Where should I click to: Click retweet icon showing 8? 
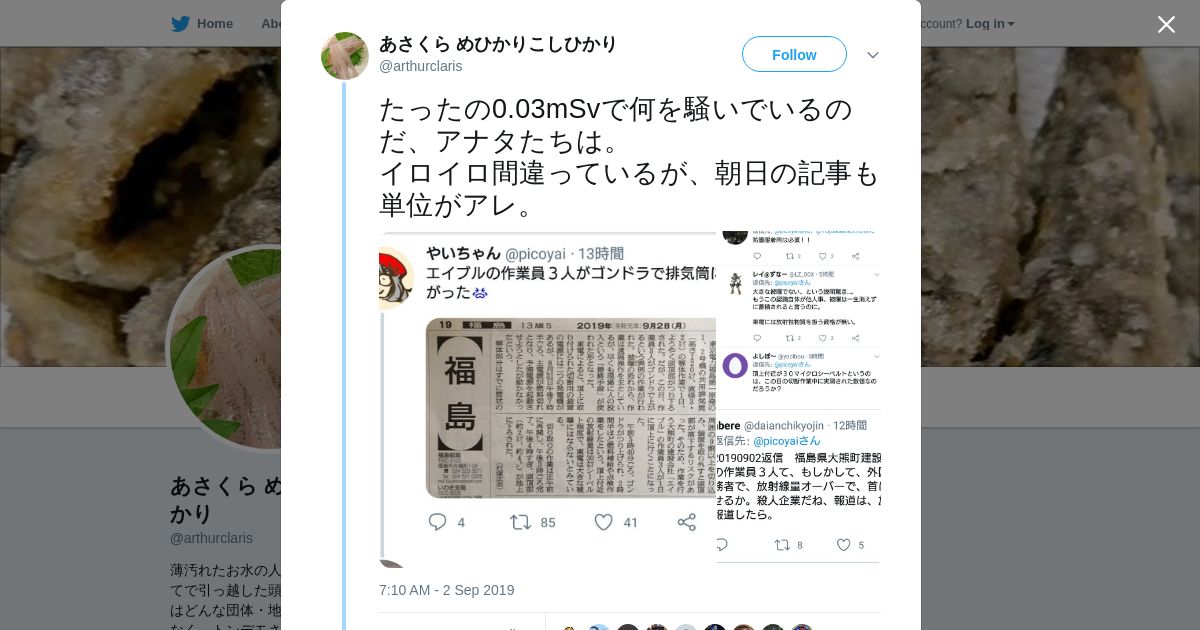click(x=782, y=545)
